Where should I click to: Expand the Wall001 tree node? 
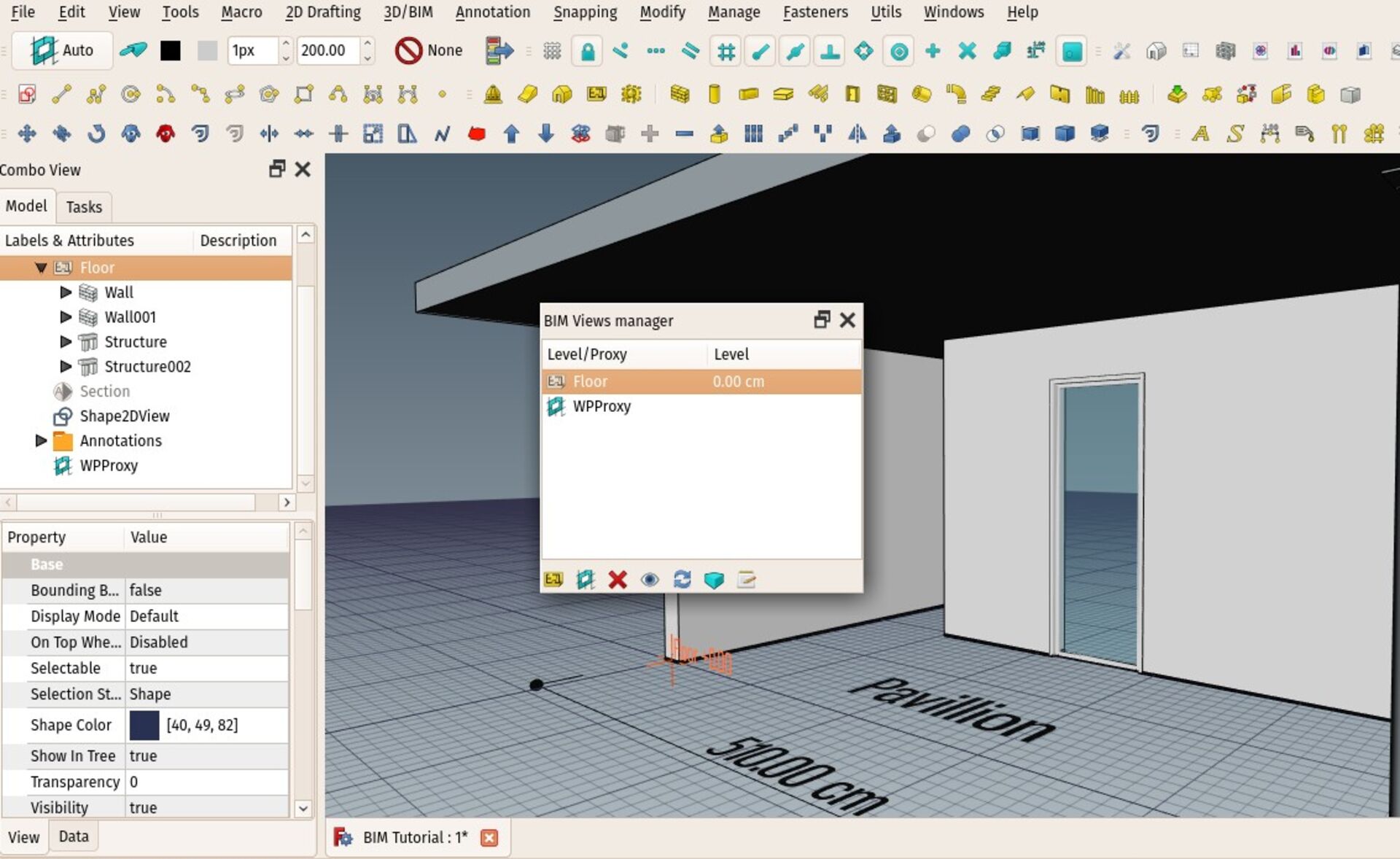(x=66, y=317)
